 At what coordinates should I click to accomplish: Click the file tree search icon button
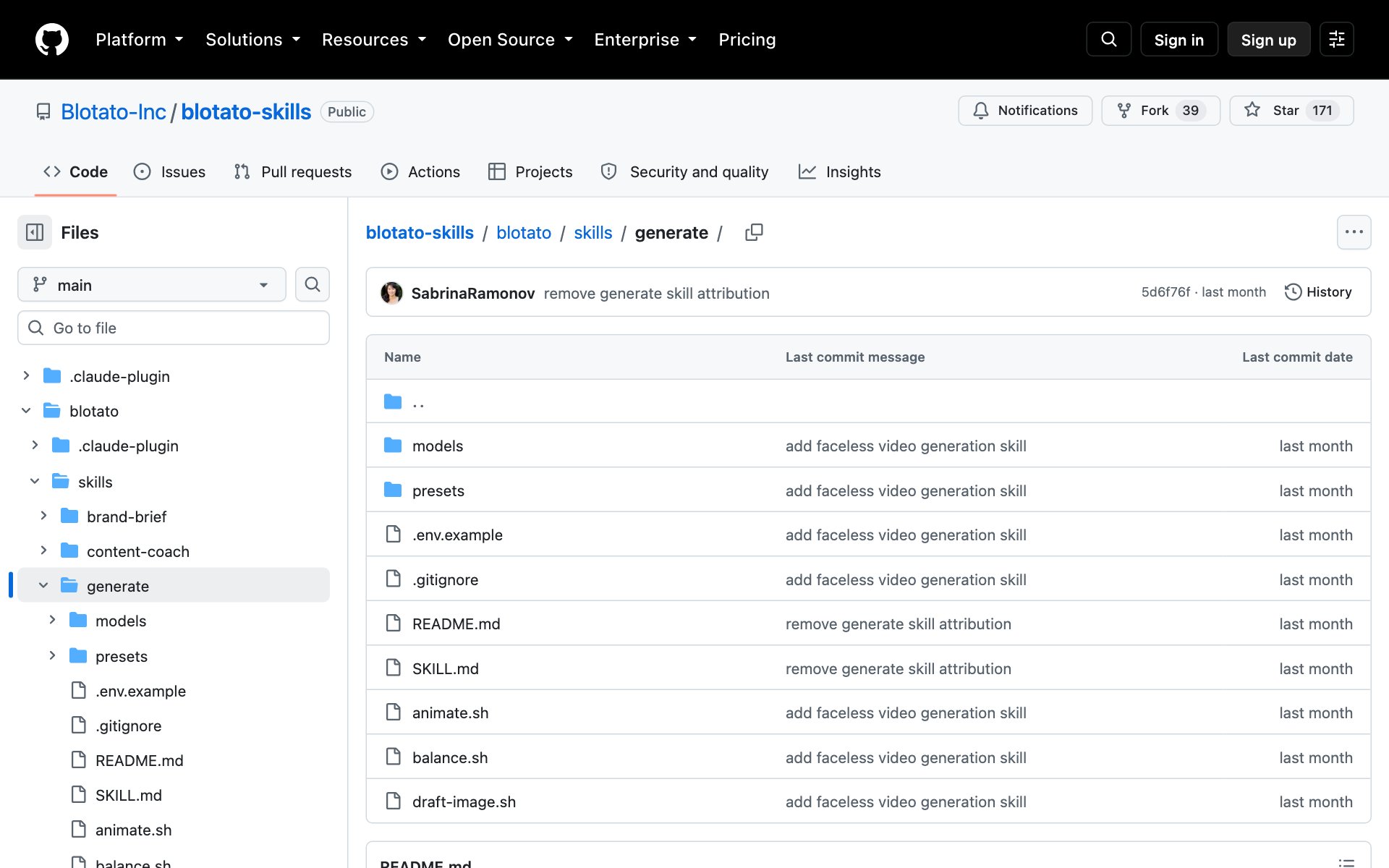(x=313, y=284)
